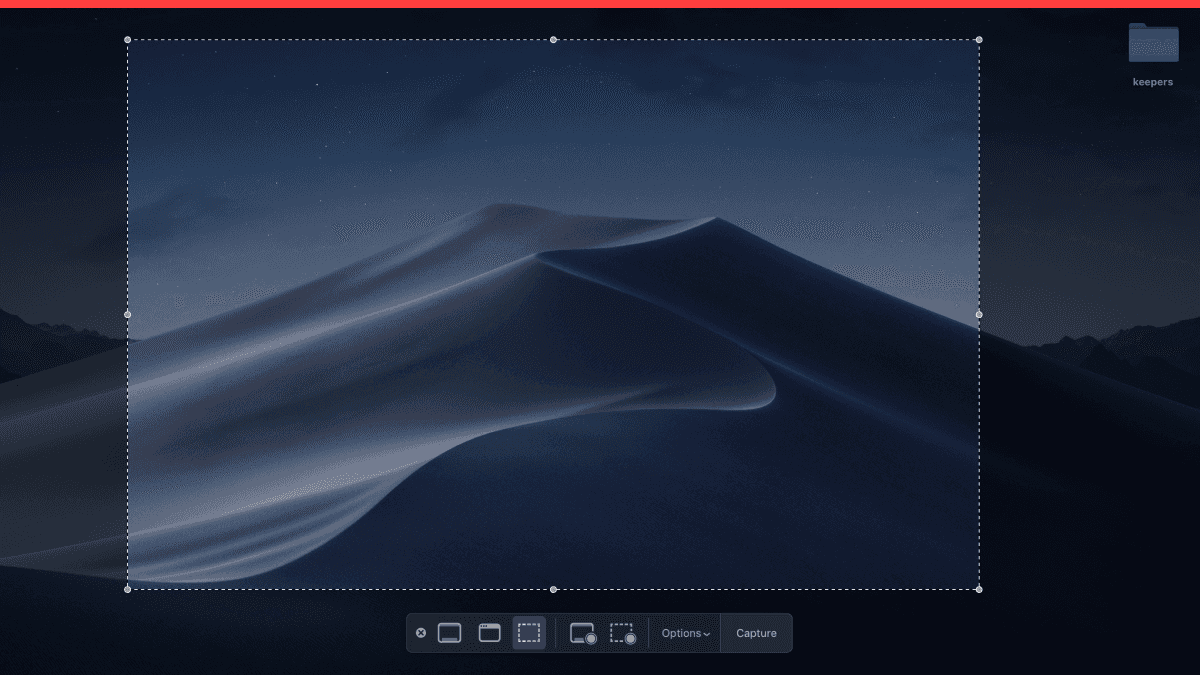Screen dimensions: 1200x675
Task: Choose Capture Selected Portion mode
Action: pyautogui.click(x=529, y=633)
